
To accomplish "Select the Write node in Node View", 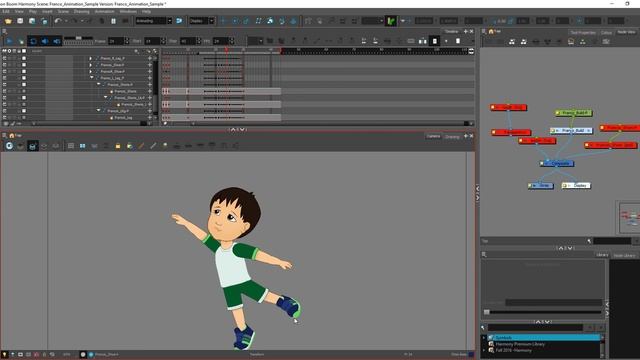I will [x=540, y=185].
